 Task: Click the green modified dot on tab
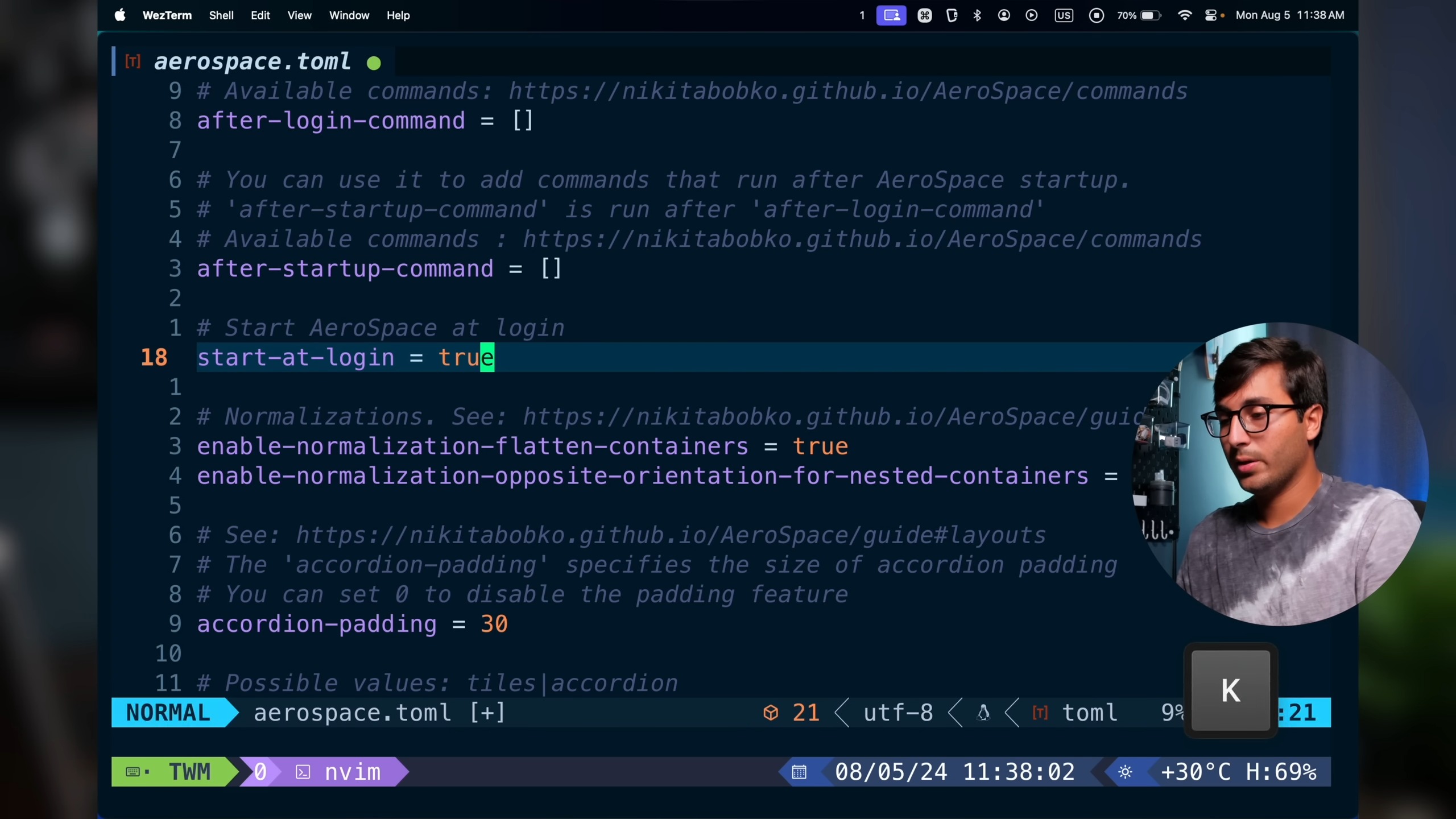tap(374, 63)
